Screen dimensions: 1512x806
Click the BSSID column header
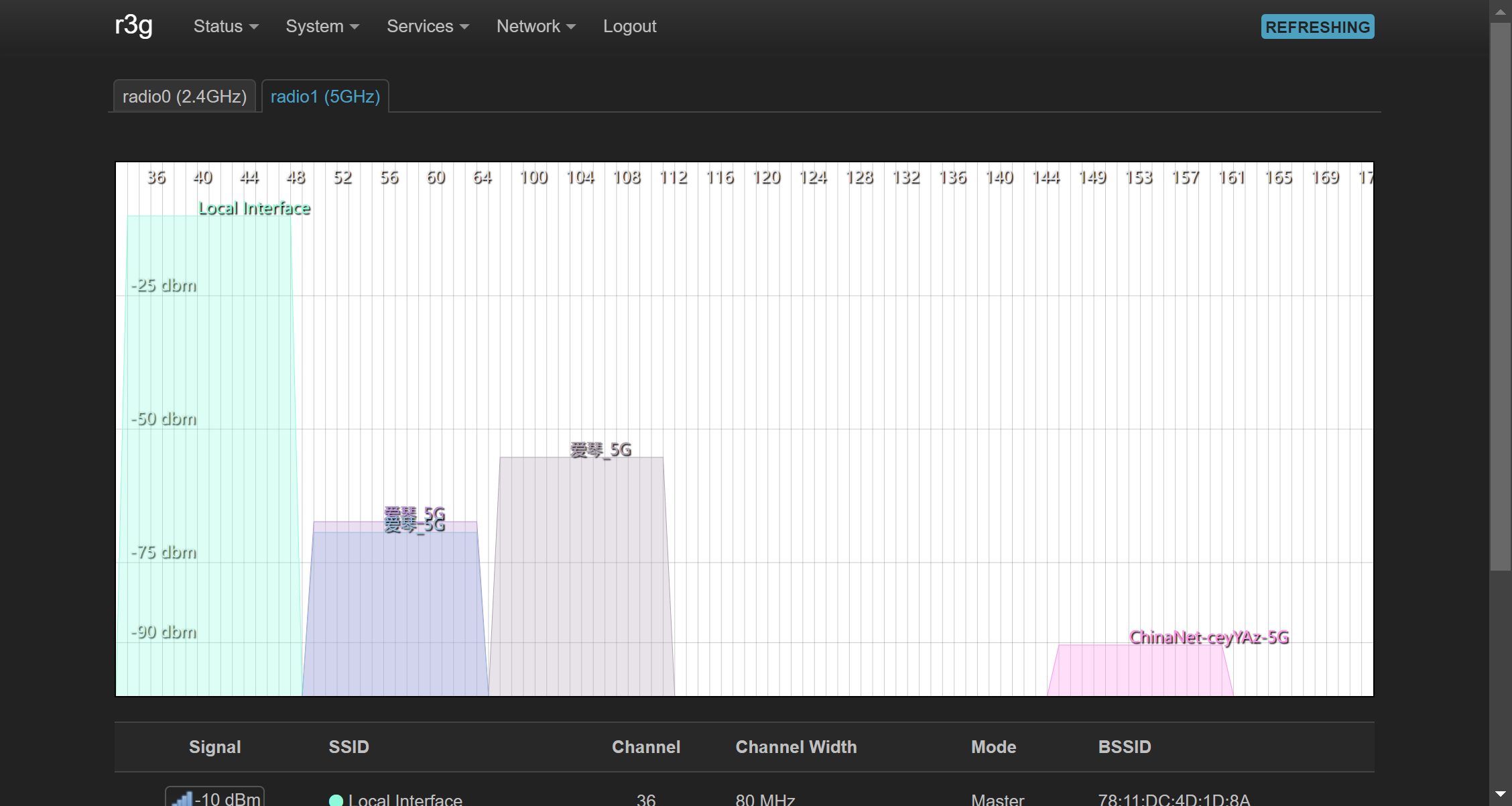(1124, 747)
